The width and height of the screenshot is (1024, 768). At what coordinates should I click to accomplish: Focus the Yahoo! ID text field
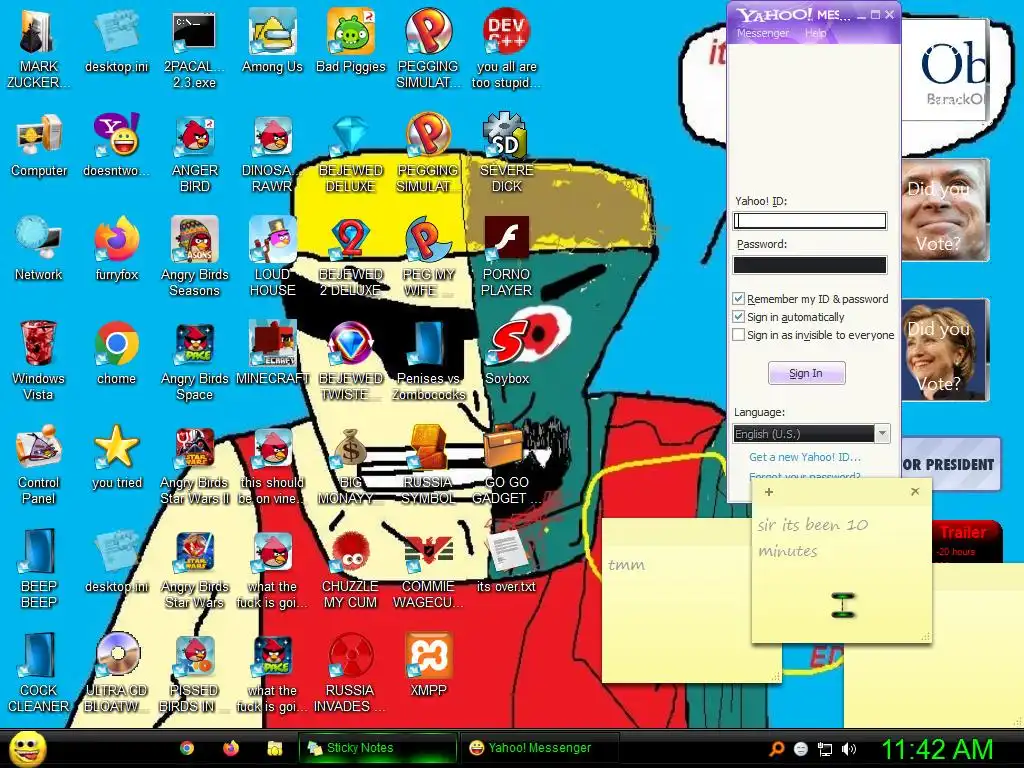click(810, 221)
